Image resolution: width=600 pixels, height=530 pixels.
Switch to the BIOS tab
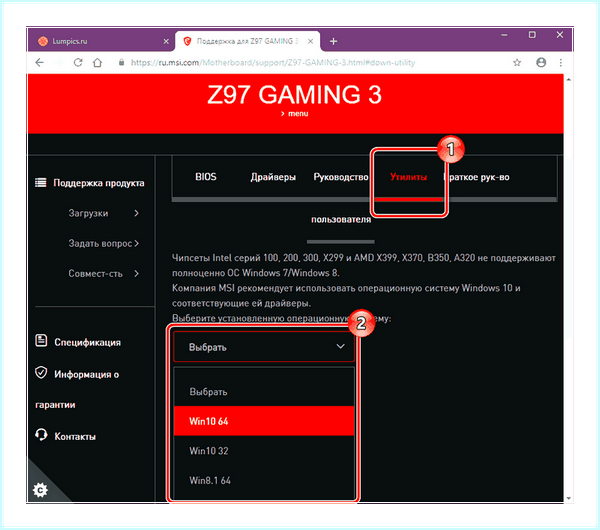[206, 177]
